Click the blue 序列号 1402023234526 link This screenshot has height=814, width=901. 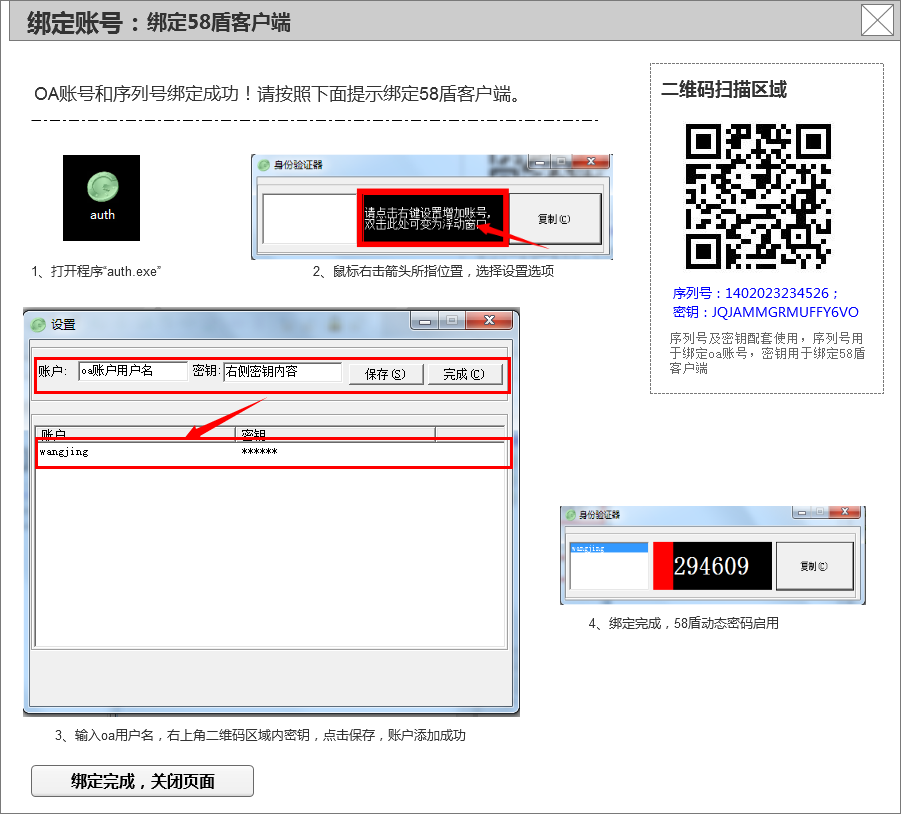[762, 291]
